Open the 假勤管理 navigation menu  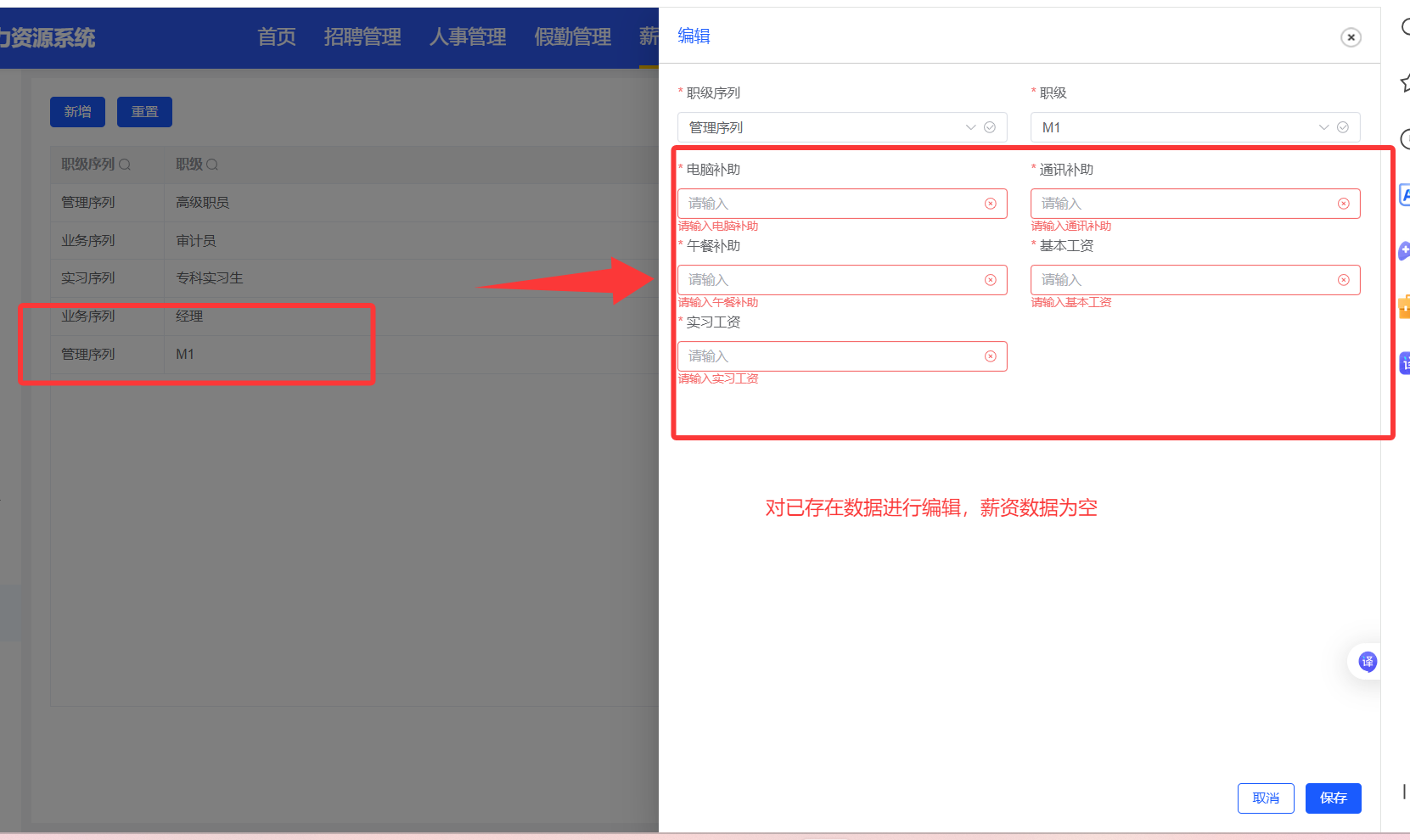[x=573, y=37]
